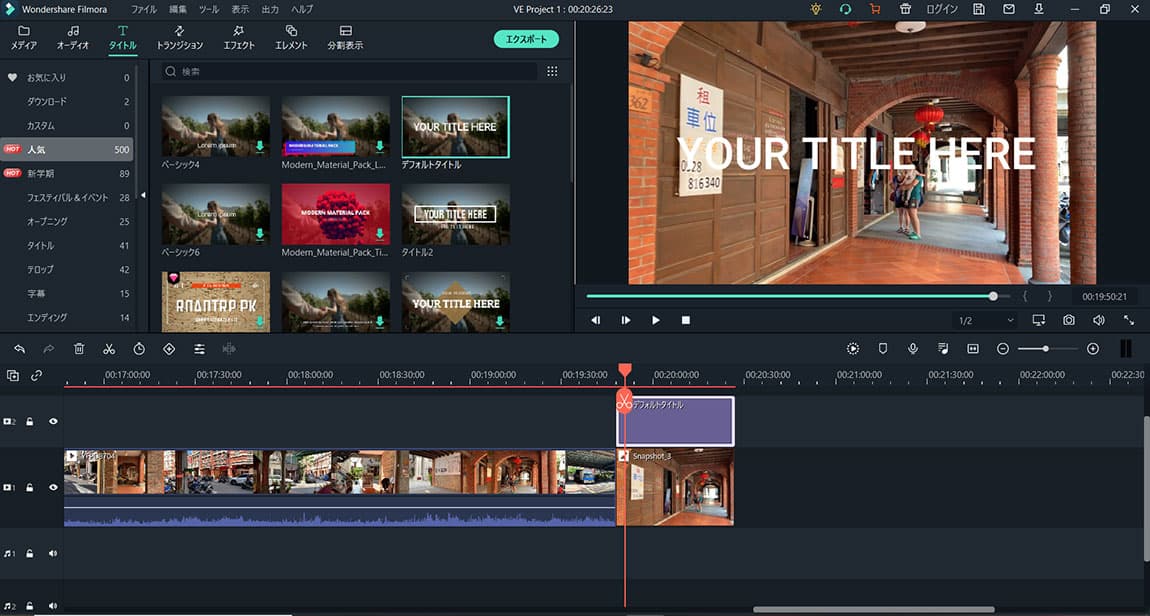Open the ツール menu
This screenshot has width=1150, height=616.
tap(209, 10)
